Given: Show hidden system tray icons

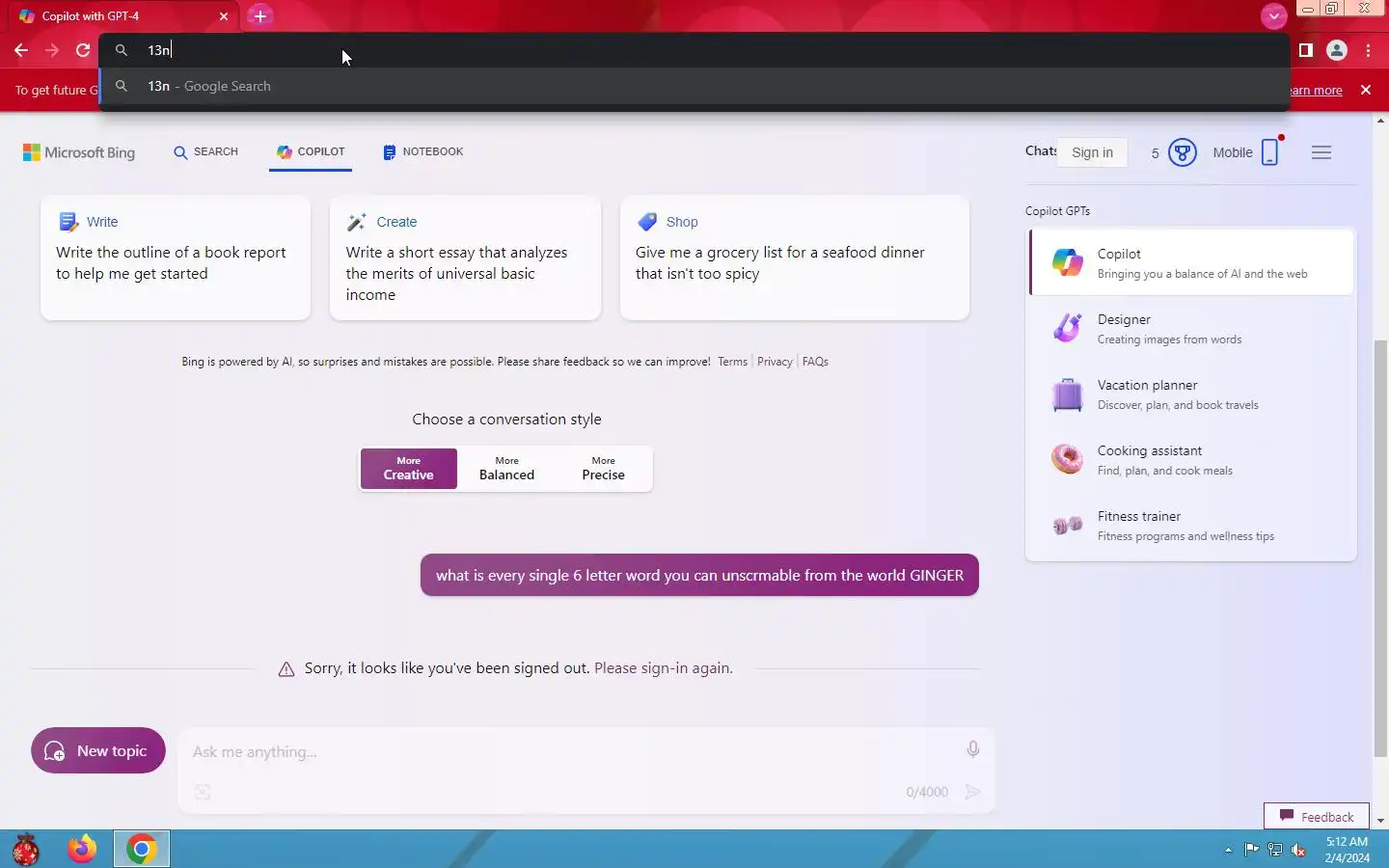Looking at the screenshot, I should [x=1228, y=850].
